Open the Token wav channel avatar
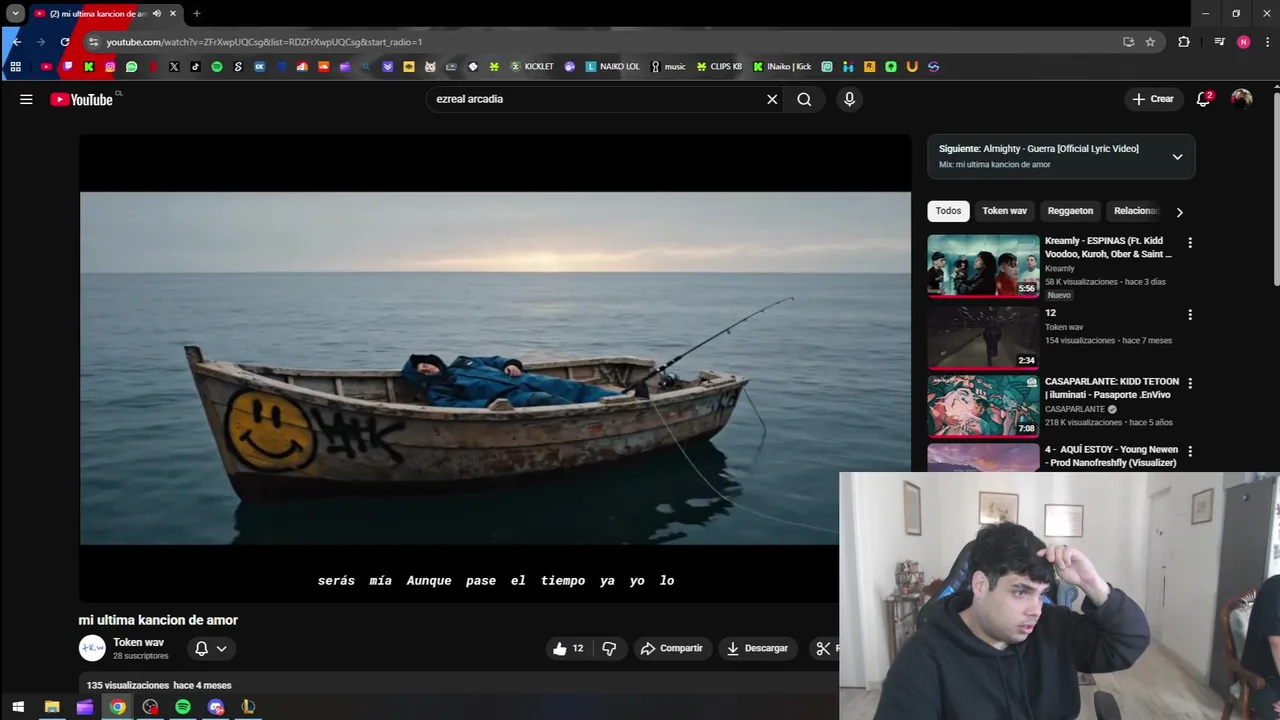Screen dimensions: 1280x720 click(92, 648)
